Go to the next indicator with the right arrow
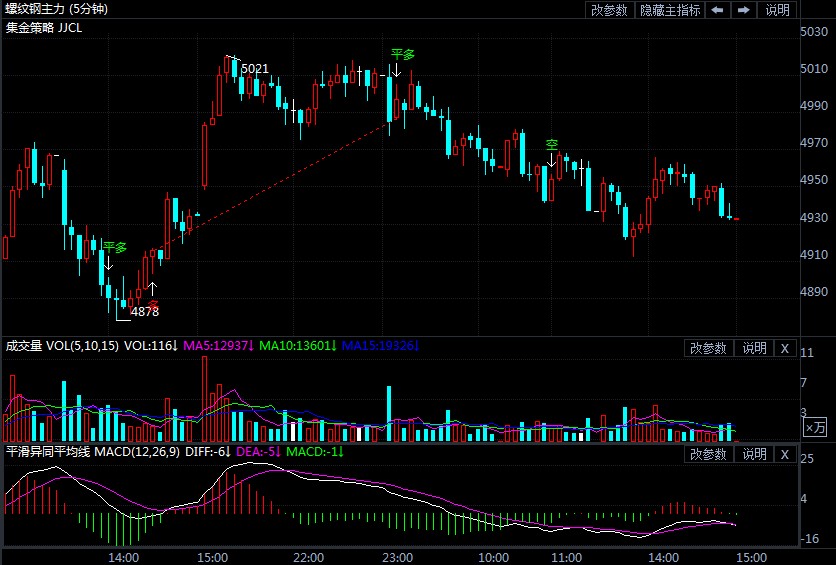 (x=744, y=10)
